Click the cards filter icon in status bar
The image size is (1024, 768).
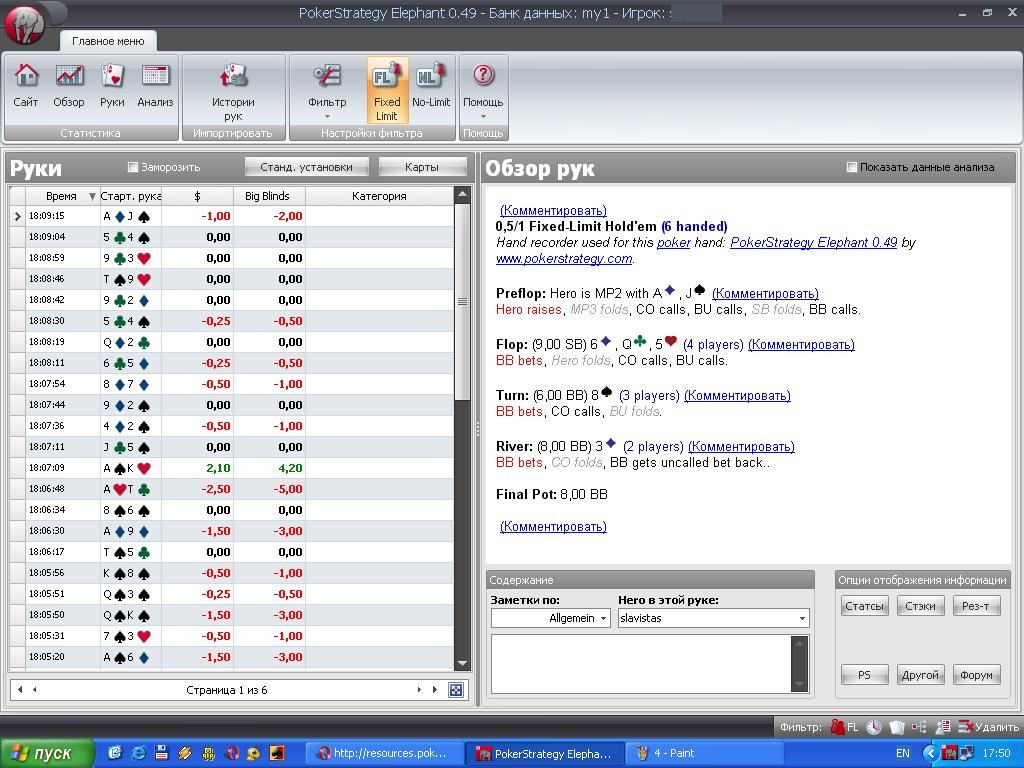897,727
